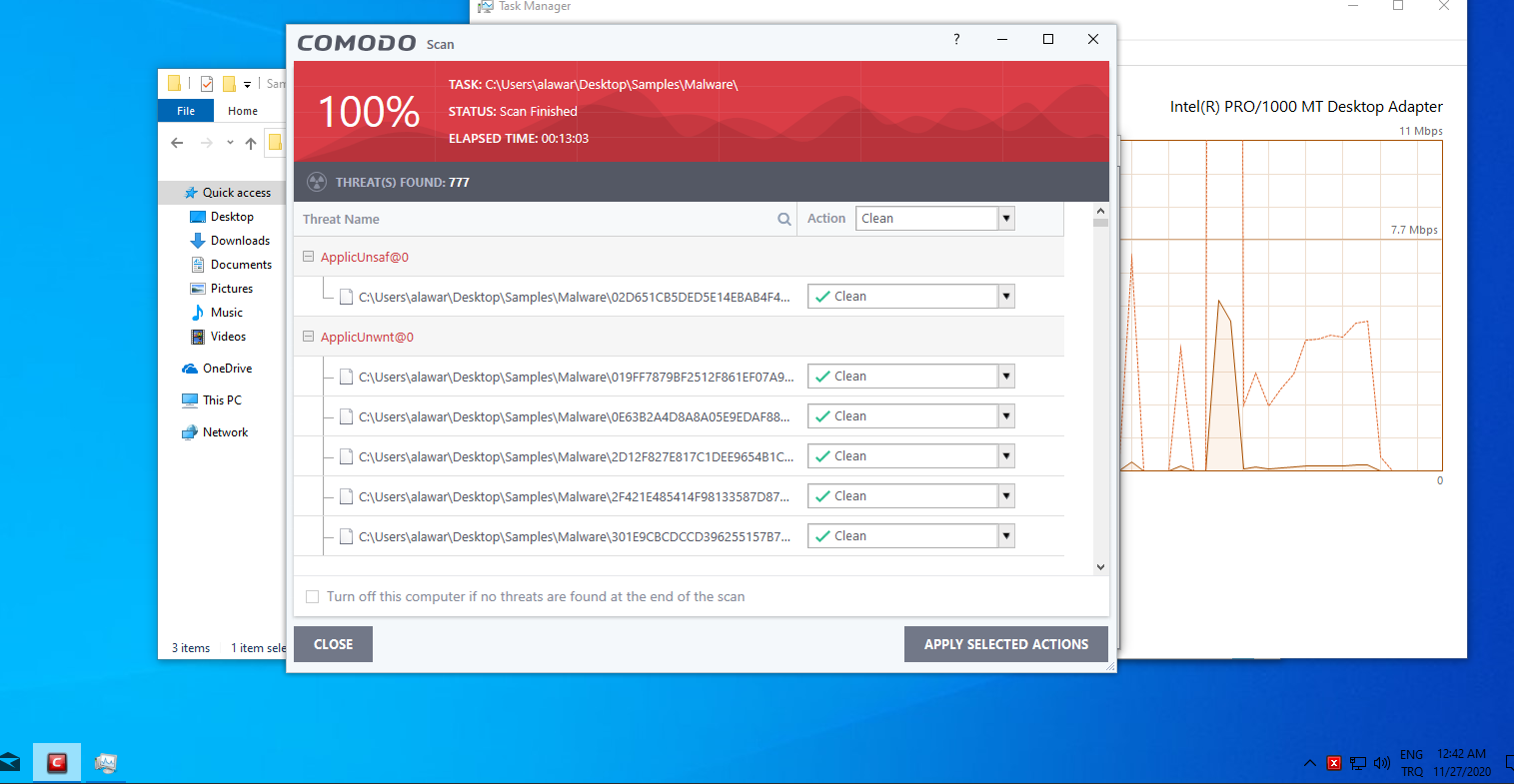The width and height of the screenshot is (1514, 784).
Task: Click the Task Manager title bar icon
Action: (486, 6)
